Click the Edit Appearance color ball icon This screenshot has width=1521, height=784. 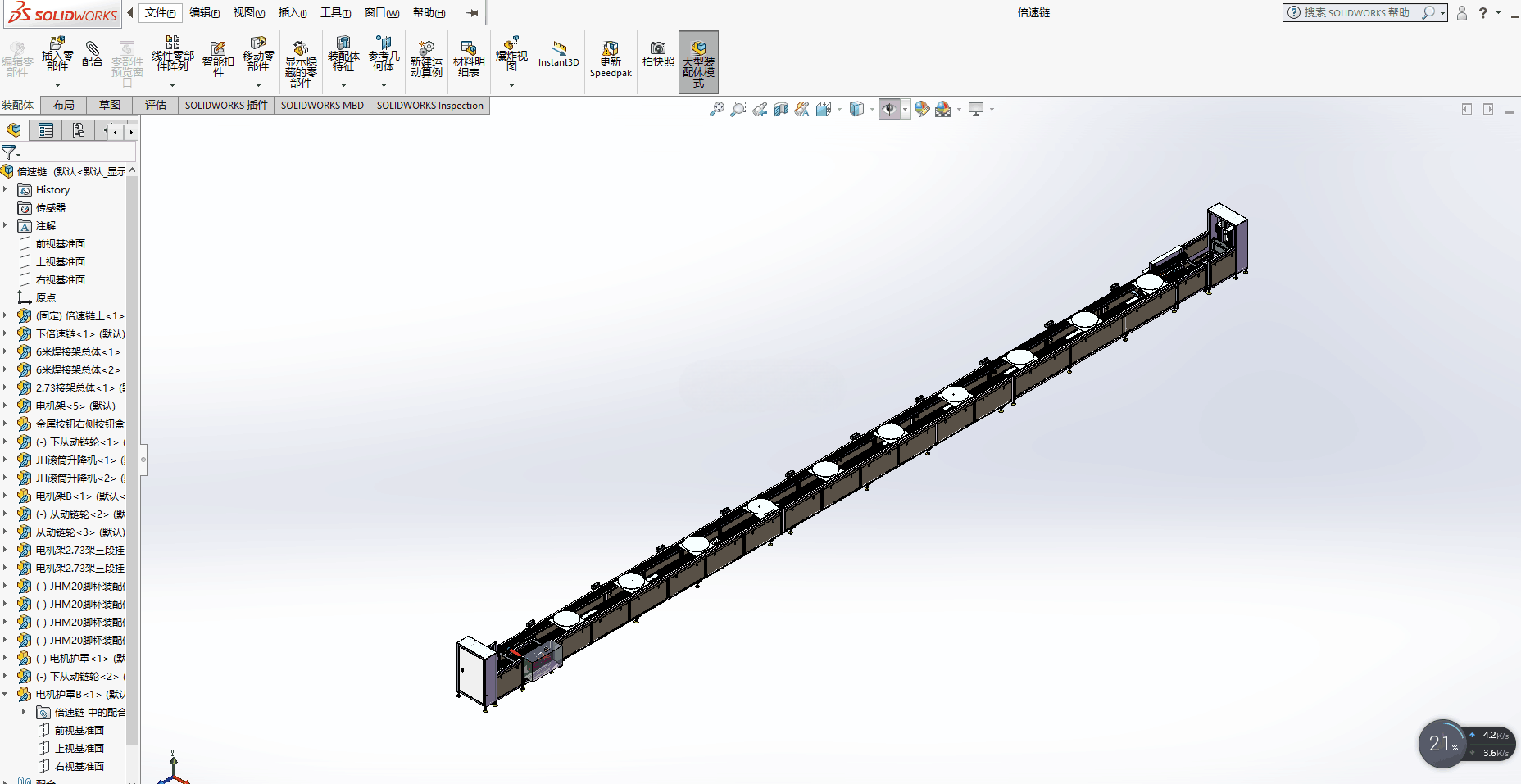pyautogui.click(x=922, y=109)
